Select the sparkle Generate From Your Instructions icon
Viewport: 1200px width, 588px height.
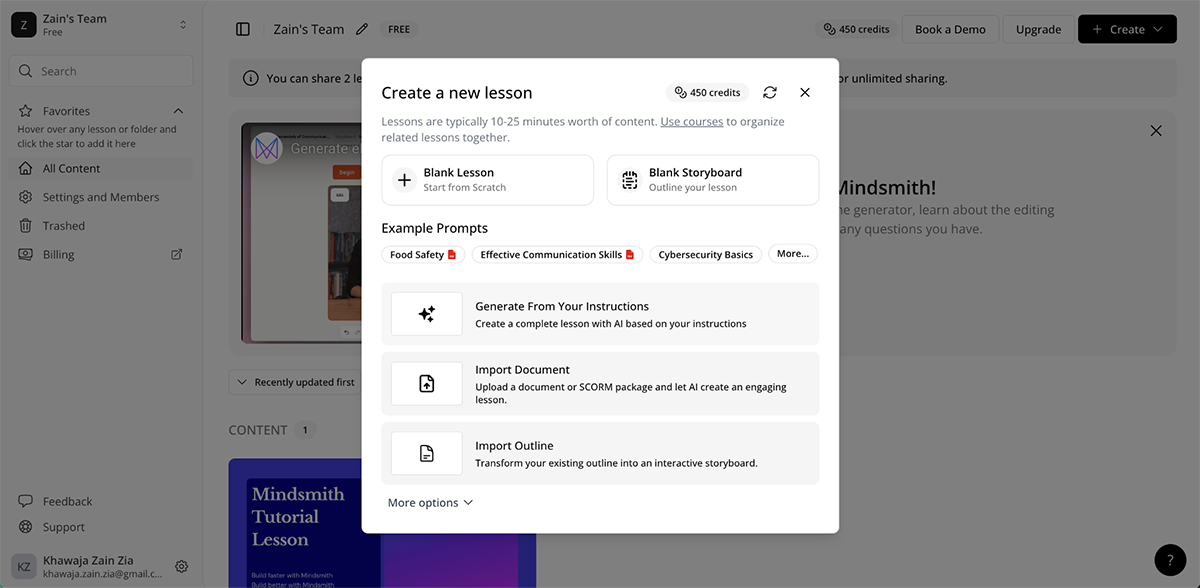pos(426,313)
